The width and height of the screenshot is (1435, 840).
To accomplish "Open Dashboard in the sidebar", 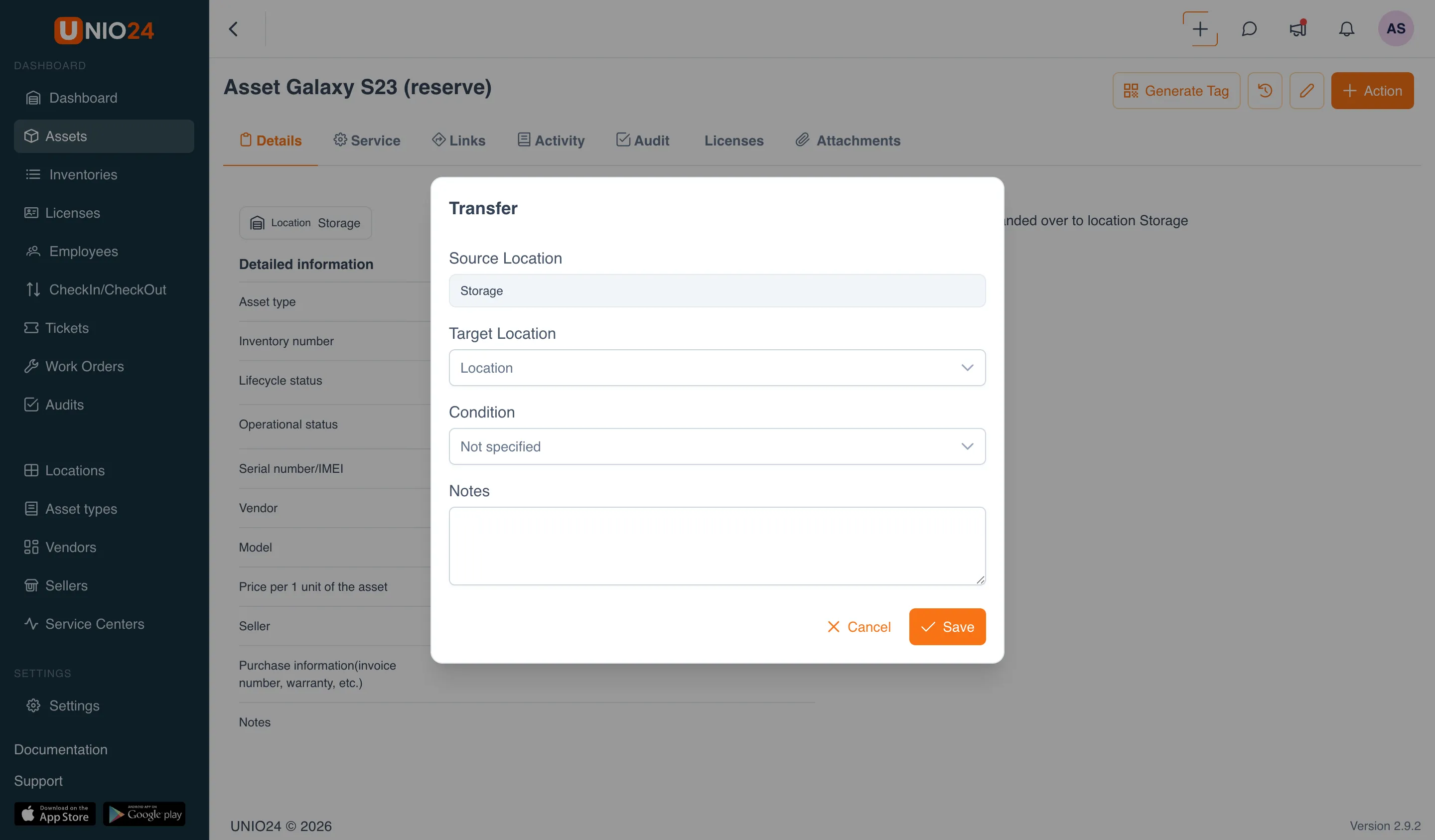I will click(104, 98).
